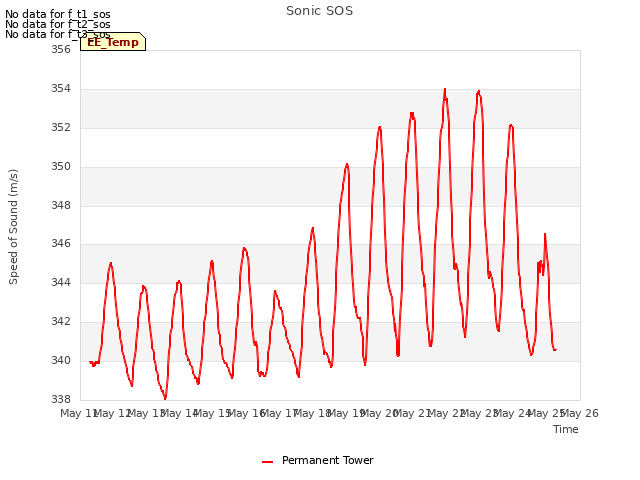Click the EE_Temp annotation label
640x480 pixels.
[x=113, y=42]
